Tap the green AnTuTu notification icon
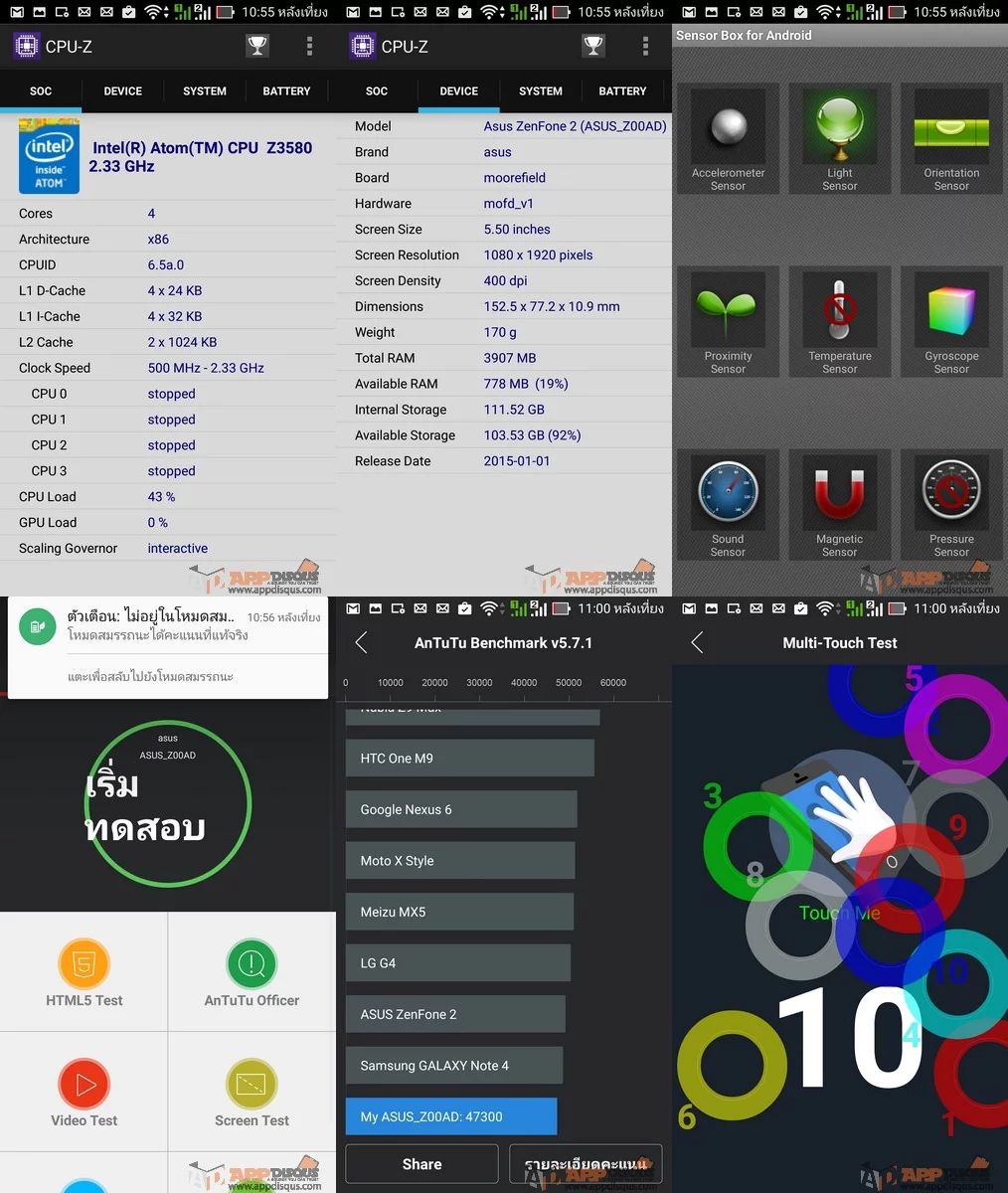1008x1193 pixels. click(x=37, y=626)
